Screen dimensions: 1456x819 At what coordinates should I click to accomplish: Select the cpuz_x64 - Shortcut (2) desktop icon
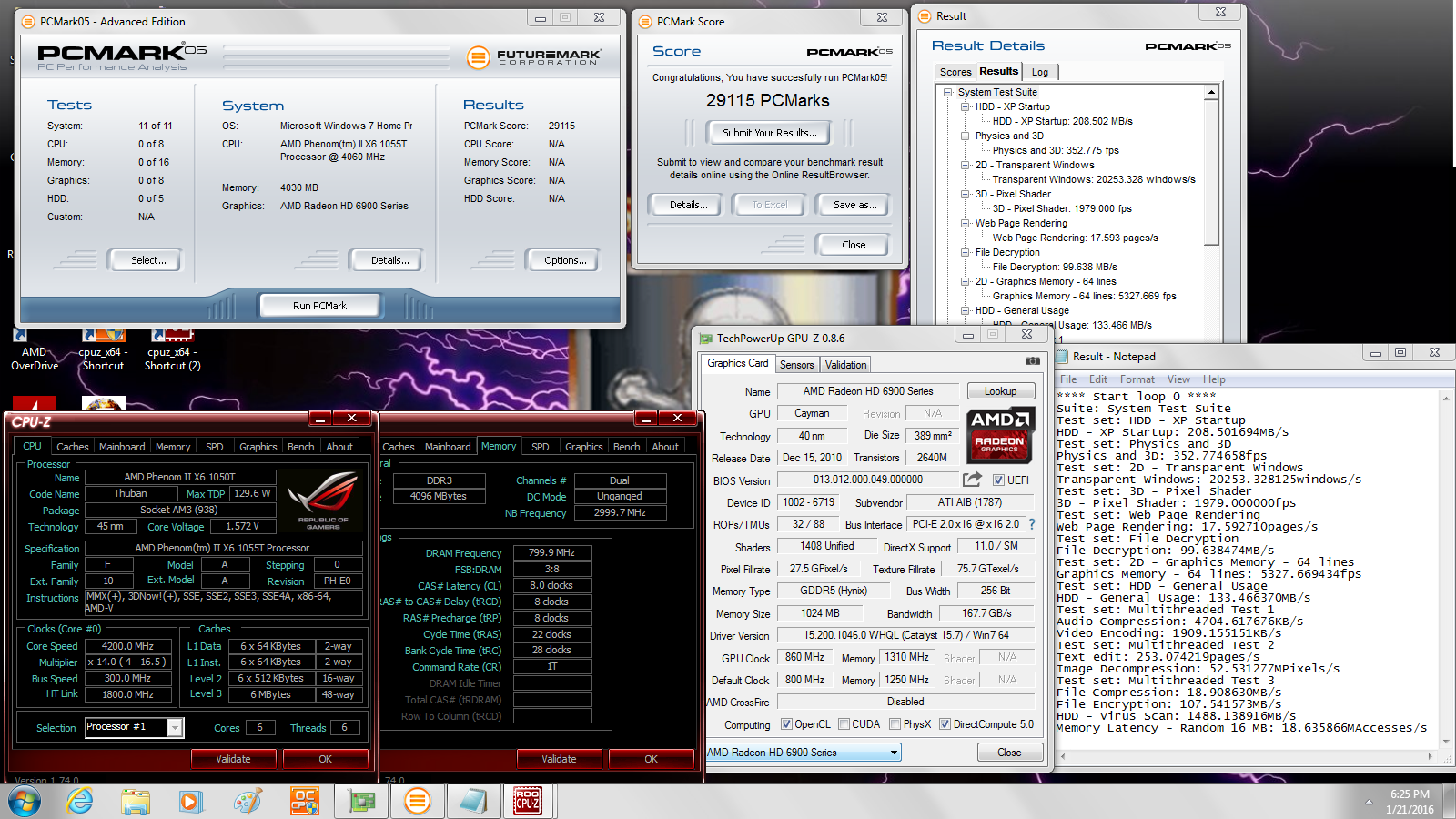pos(173,351)
